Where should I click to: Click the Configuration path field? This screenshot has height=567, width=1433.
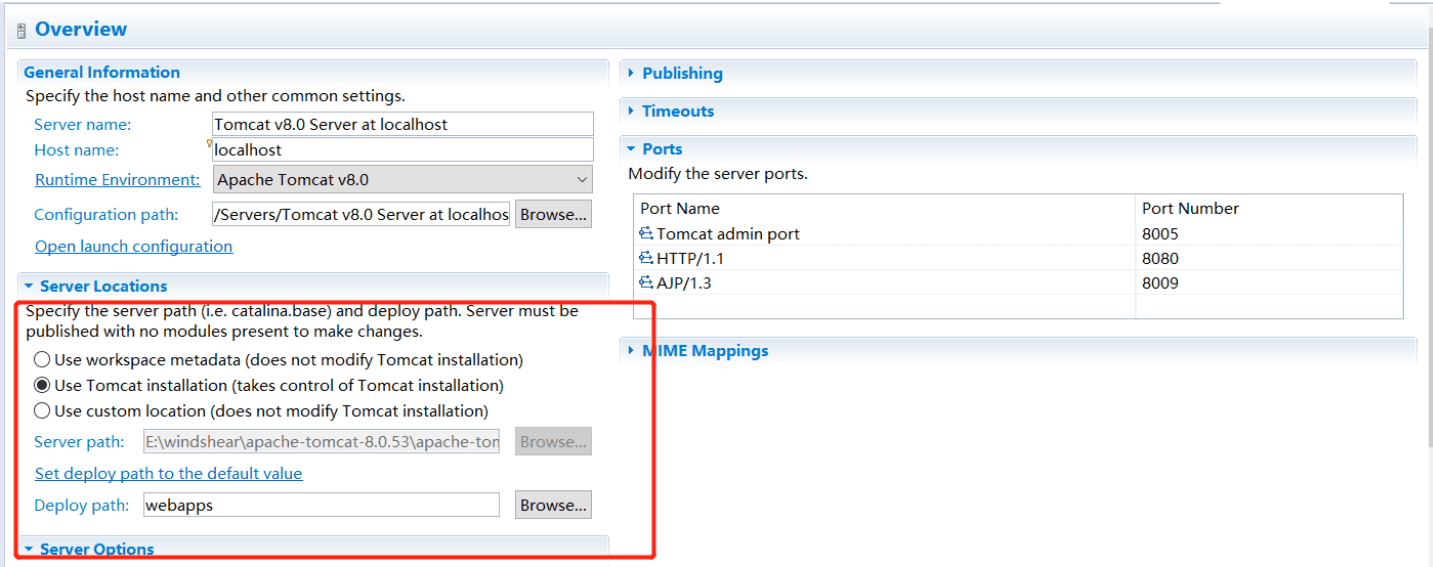pos(361,214)
